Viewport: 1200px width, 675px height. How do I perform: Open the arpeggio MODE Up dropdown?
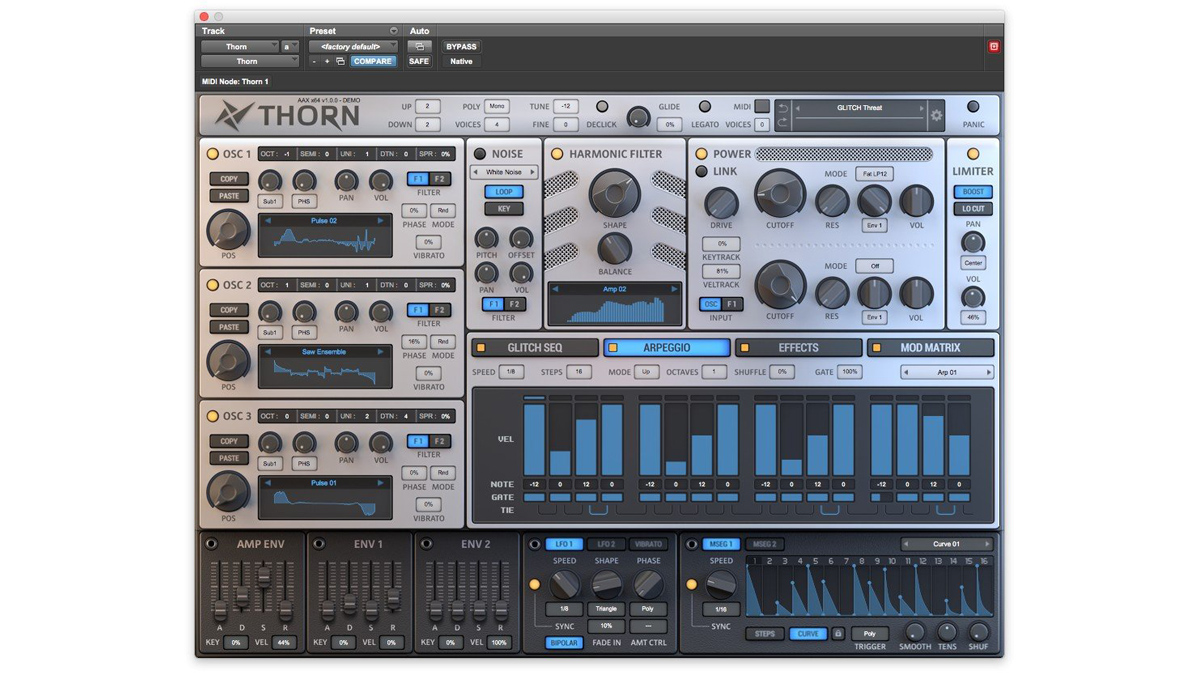point(647,372)
